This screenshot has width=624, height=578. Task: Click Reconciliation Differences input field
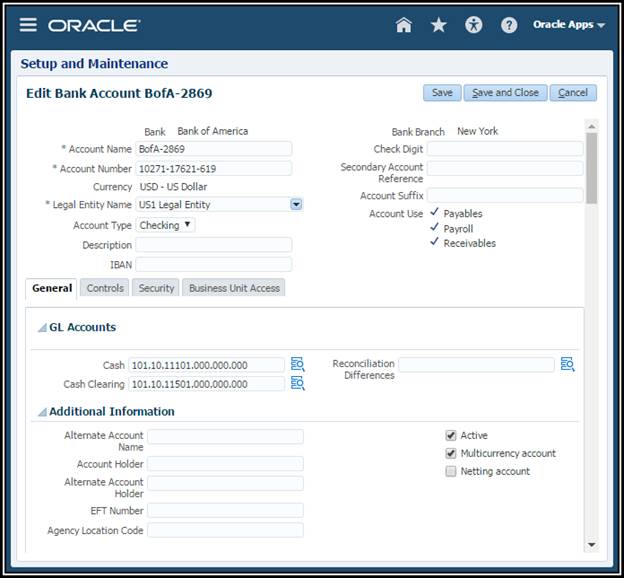click(476, 365)
